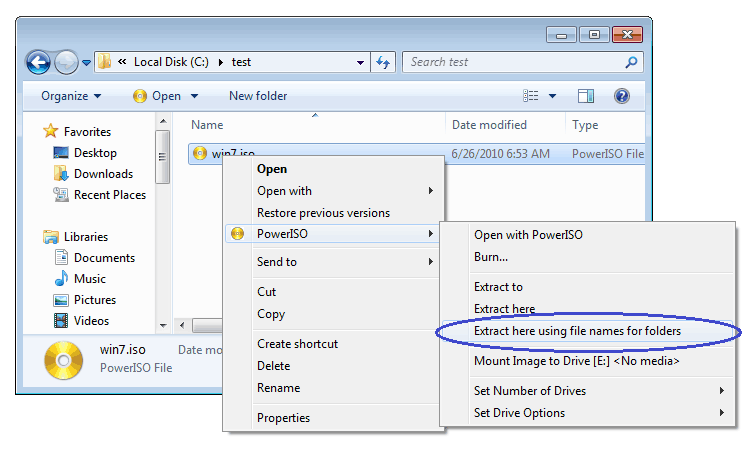Click the date 6/26/2010 6:53 AM cell
This screenshot has height=450, width=750.
[501, 154]
